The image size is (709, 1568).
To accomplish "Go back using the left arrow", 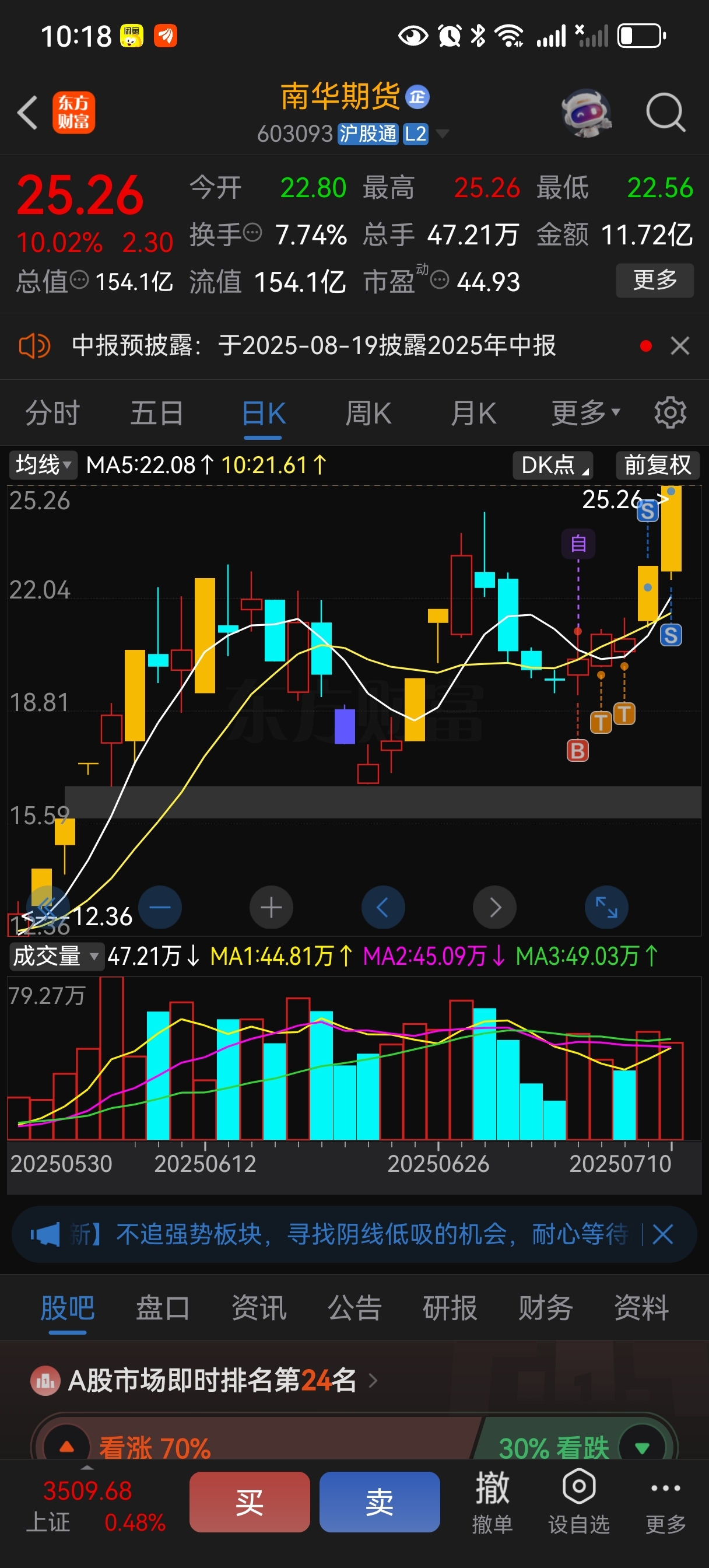I will 27,113.
